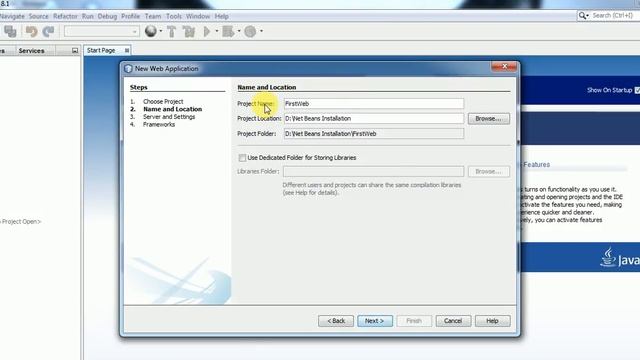
Task: Click the Clean and Build icon
Action: 189,31
